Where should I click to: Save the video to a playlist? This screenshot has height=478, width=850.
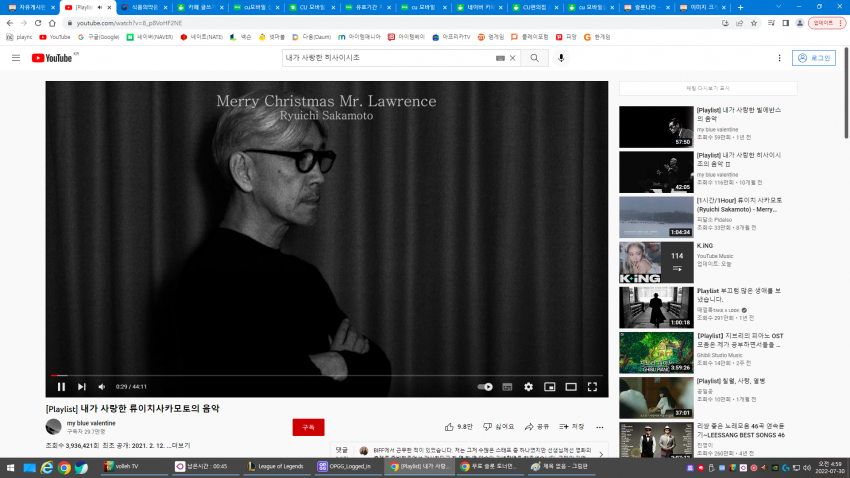point(572,427)
